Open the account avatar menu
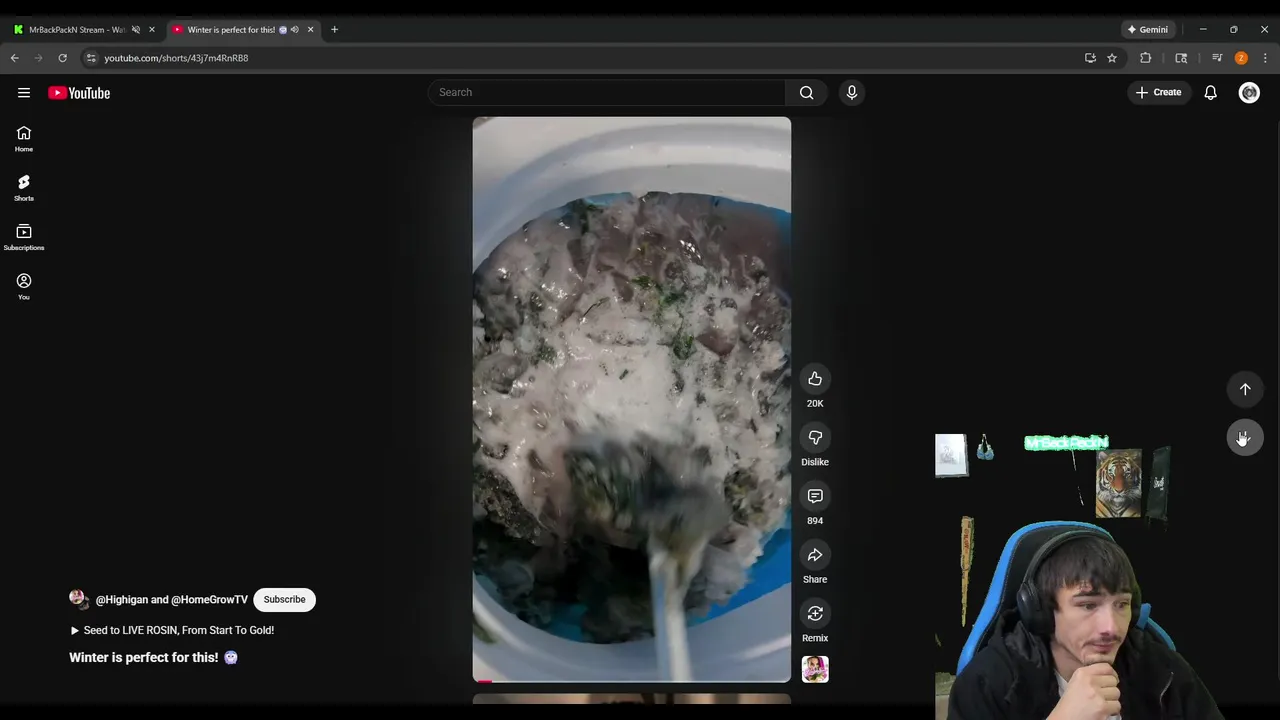The height and width of the screenshot is (720, 1280). 1249,93
